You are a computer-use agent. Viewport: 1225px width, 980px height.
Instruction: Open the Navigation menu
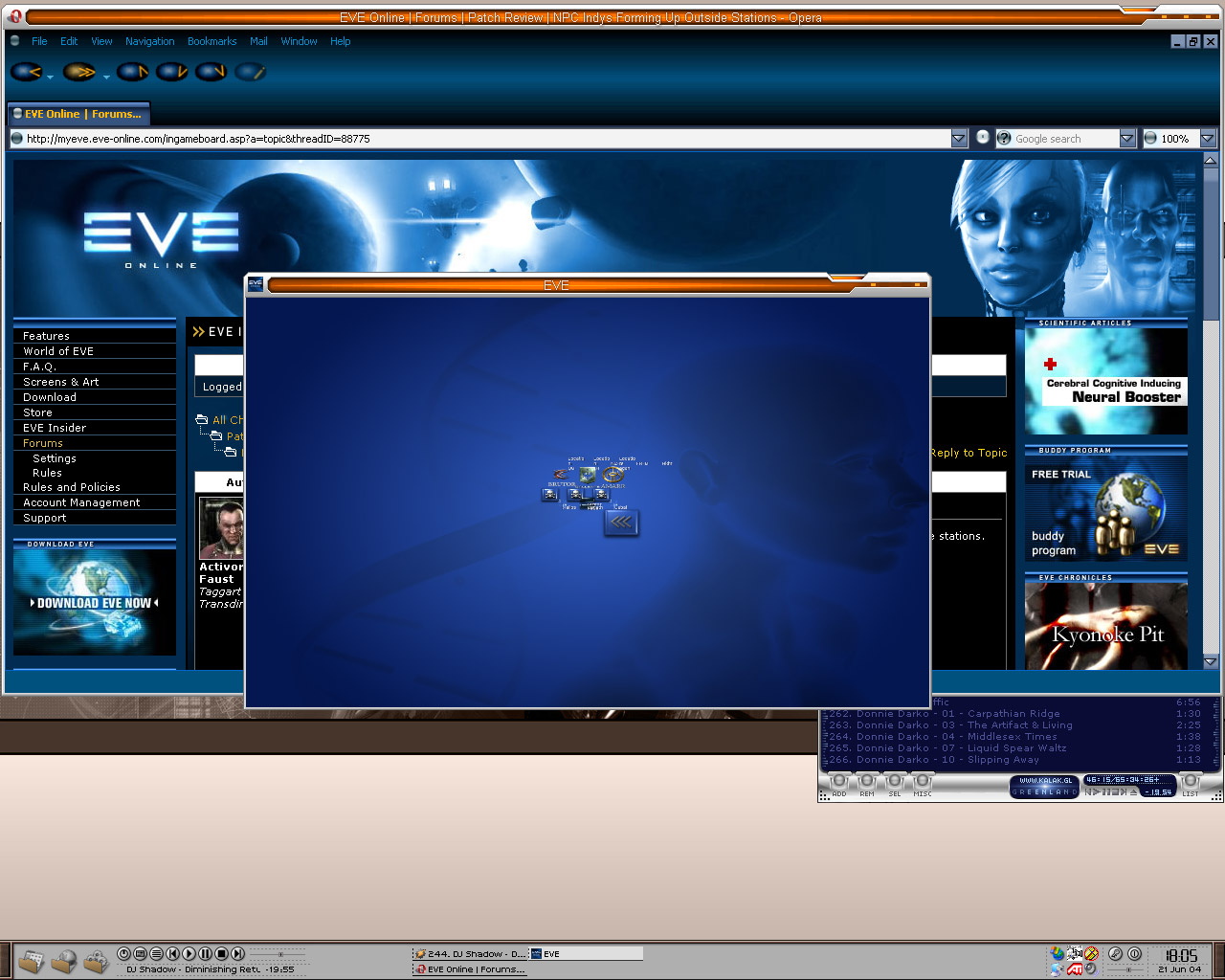pos(150,41)
